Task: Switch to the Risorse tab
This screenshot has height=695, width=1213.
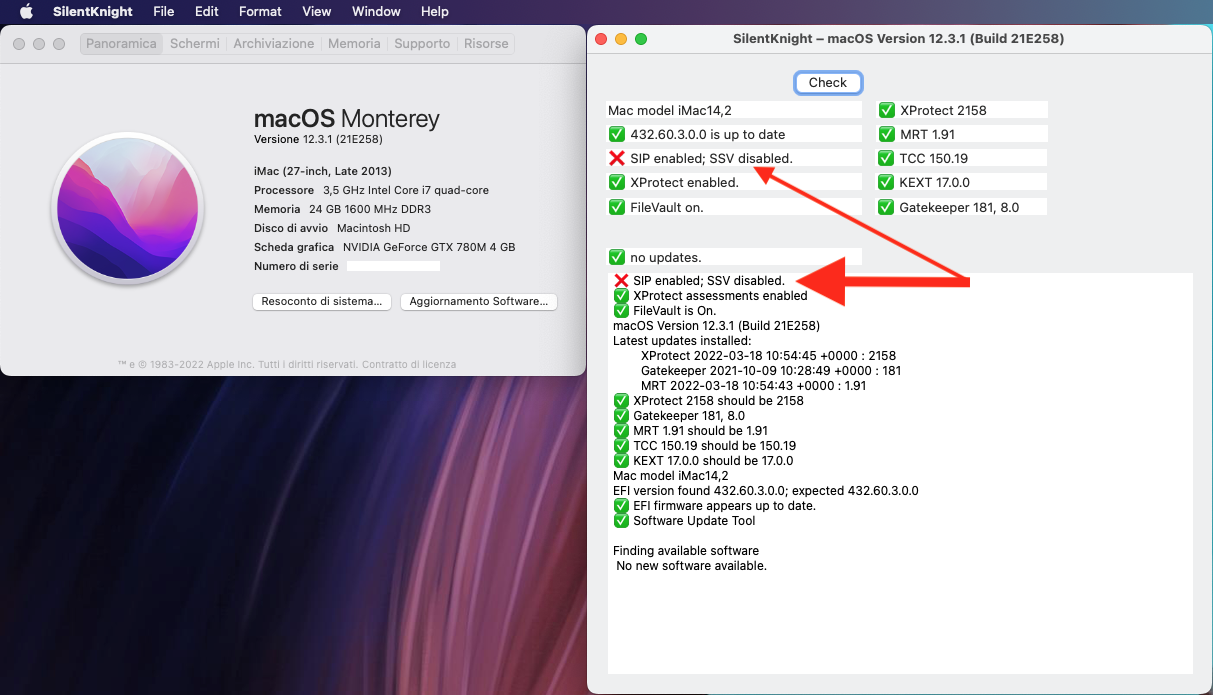Action: [x=486, y=44]
